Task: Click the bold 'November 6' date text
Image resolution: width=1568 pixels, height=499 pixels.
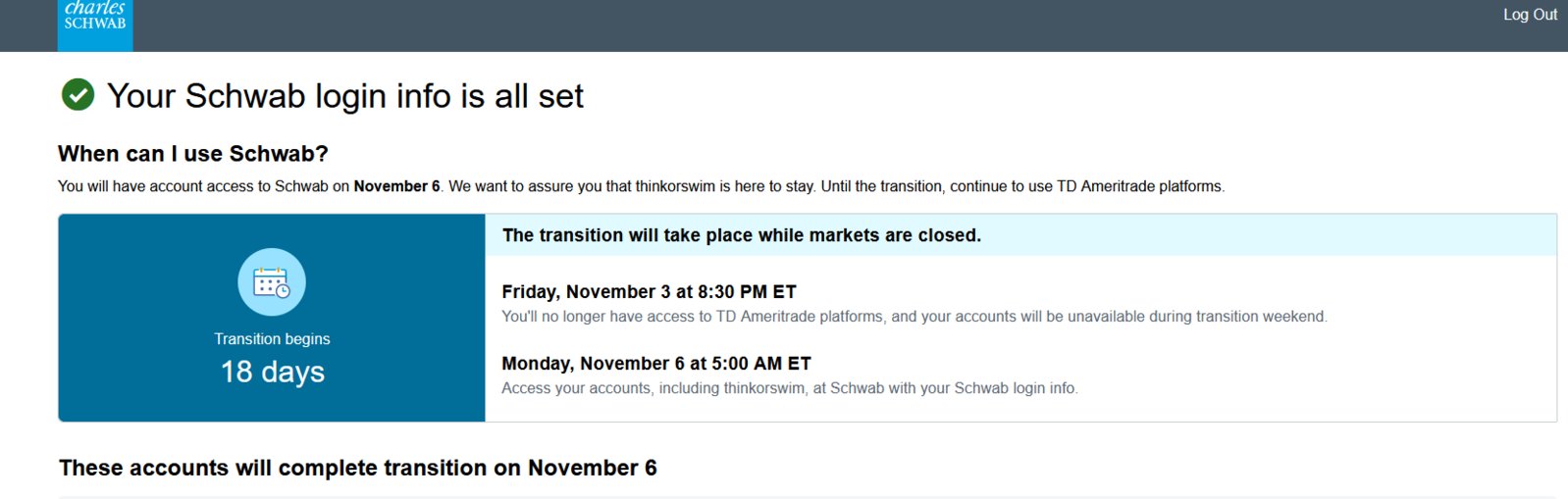Action: pos(396,186)
